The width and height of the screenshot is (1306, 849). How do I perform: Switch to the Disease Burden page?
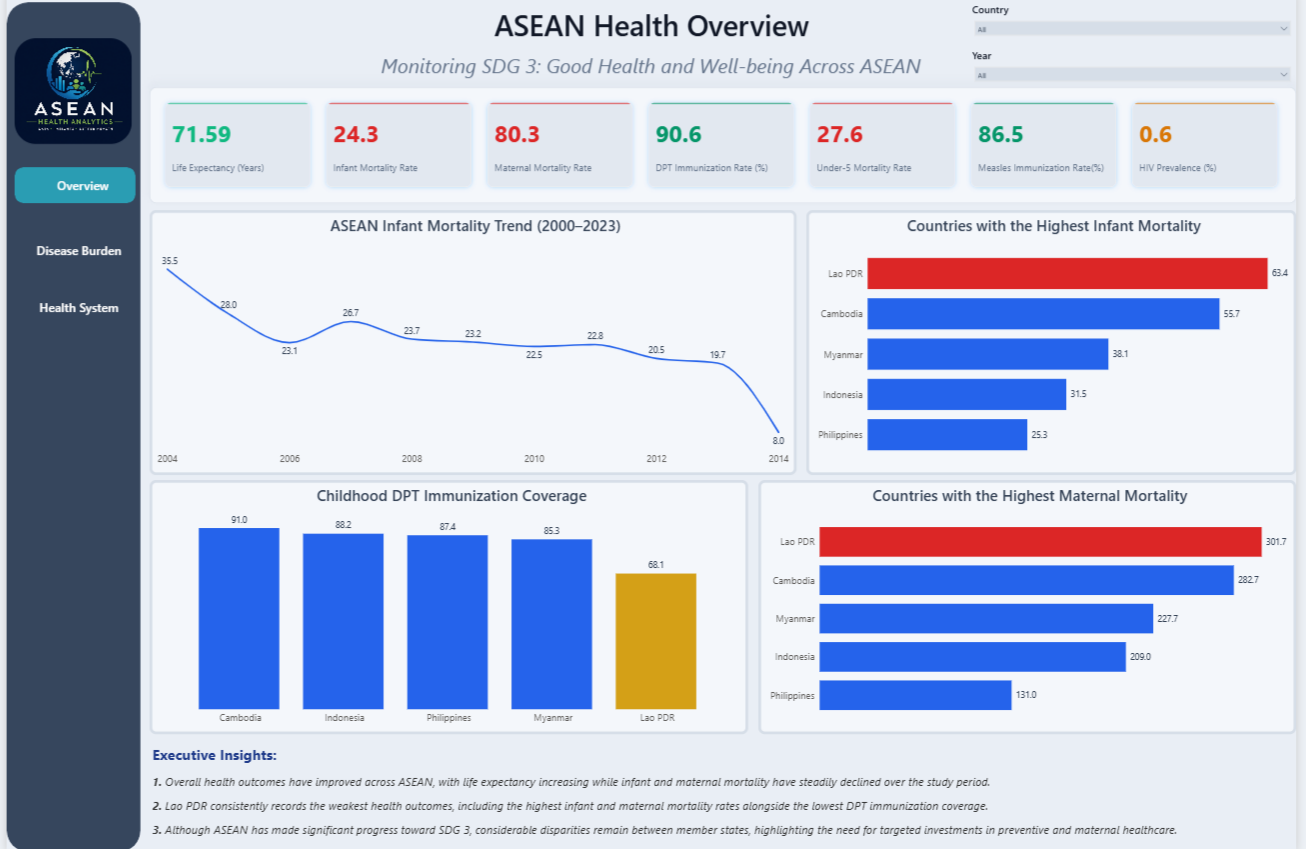click(x=79, y=251)
